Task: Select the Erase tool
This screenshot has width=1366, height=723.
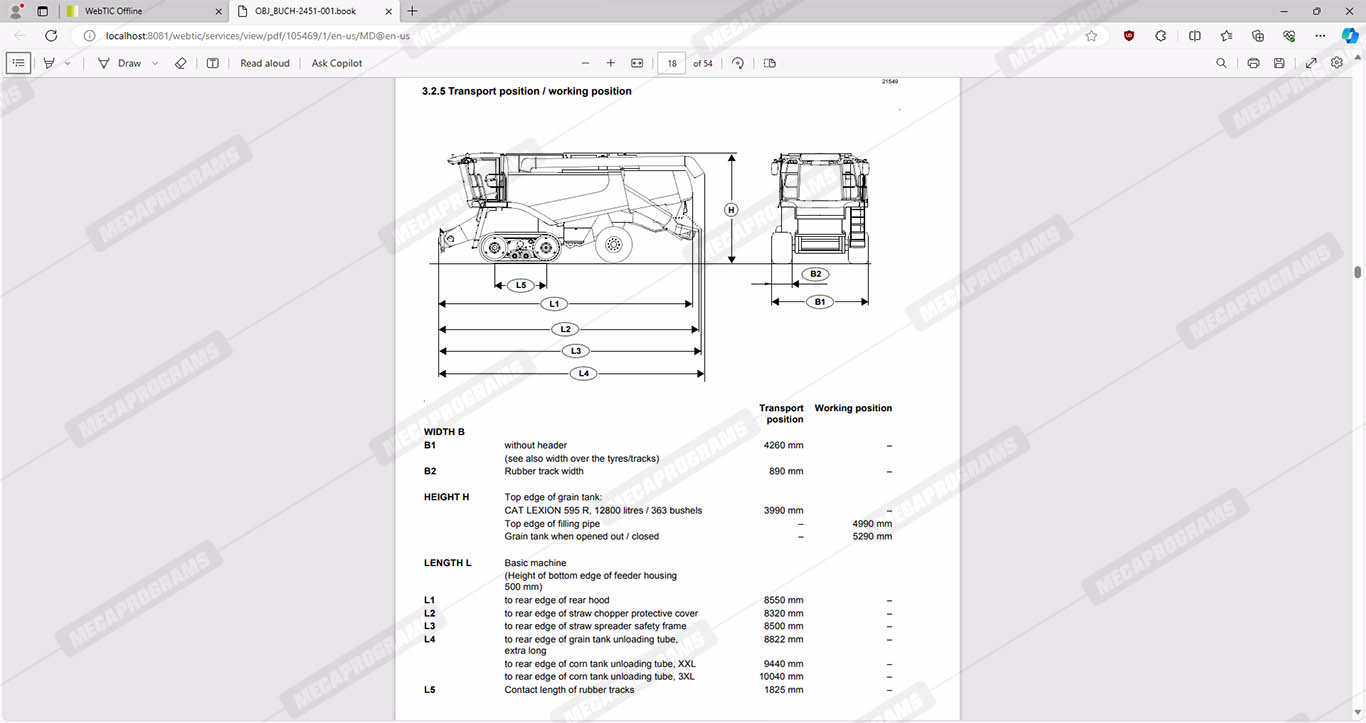Action: [x=181, y=63]
